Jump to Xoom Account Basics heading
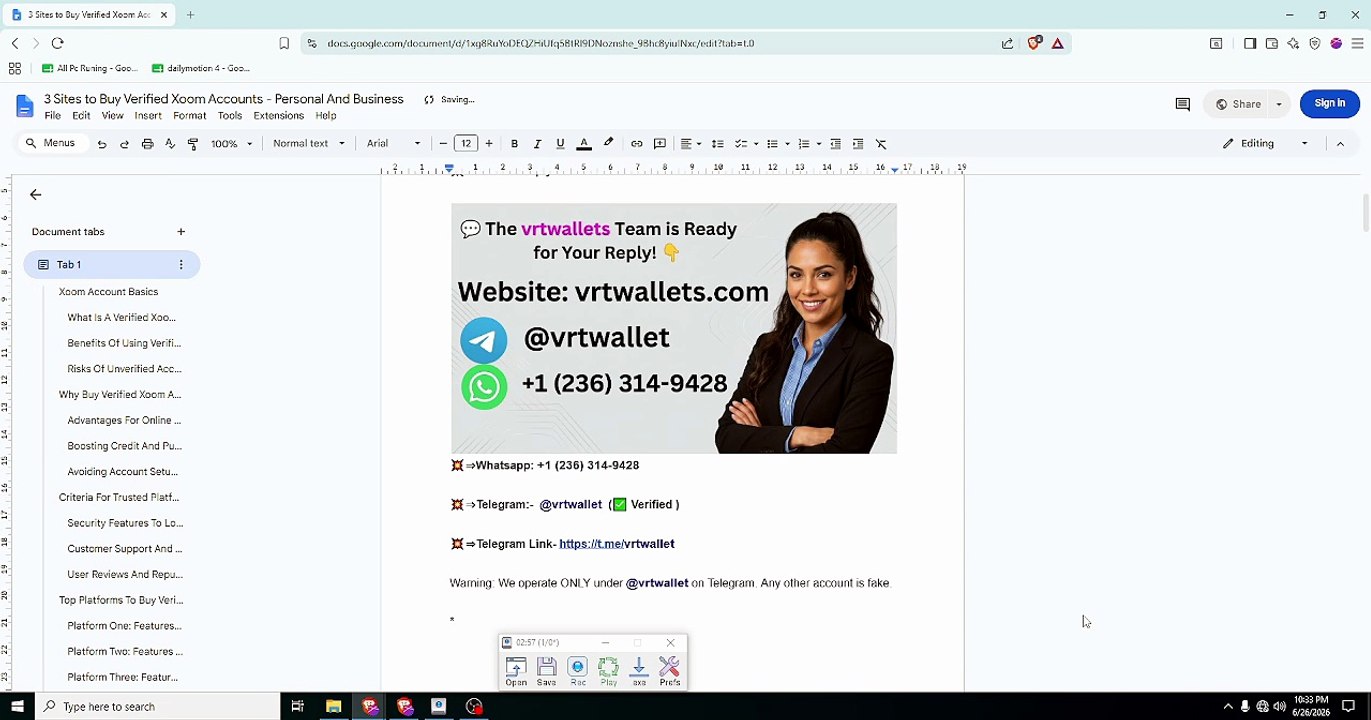This screenshot has width=1371, height=720. click(108, 292)
